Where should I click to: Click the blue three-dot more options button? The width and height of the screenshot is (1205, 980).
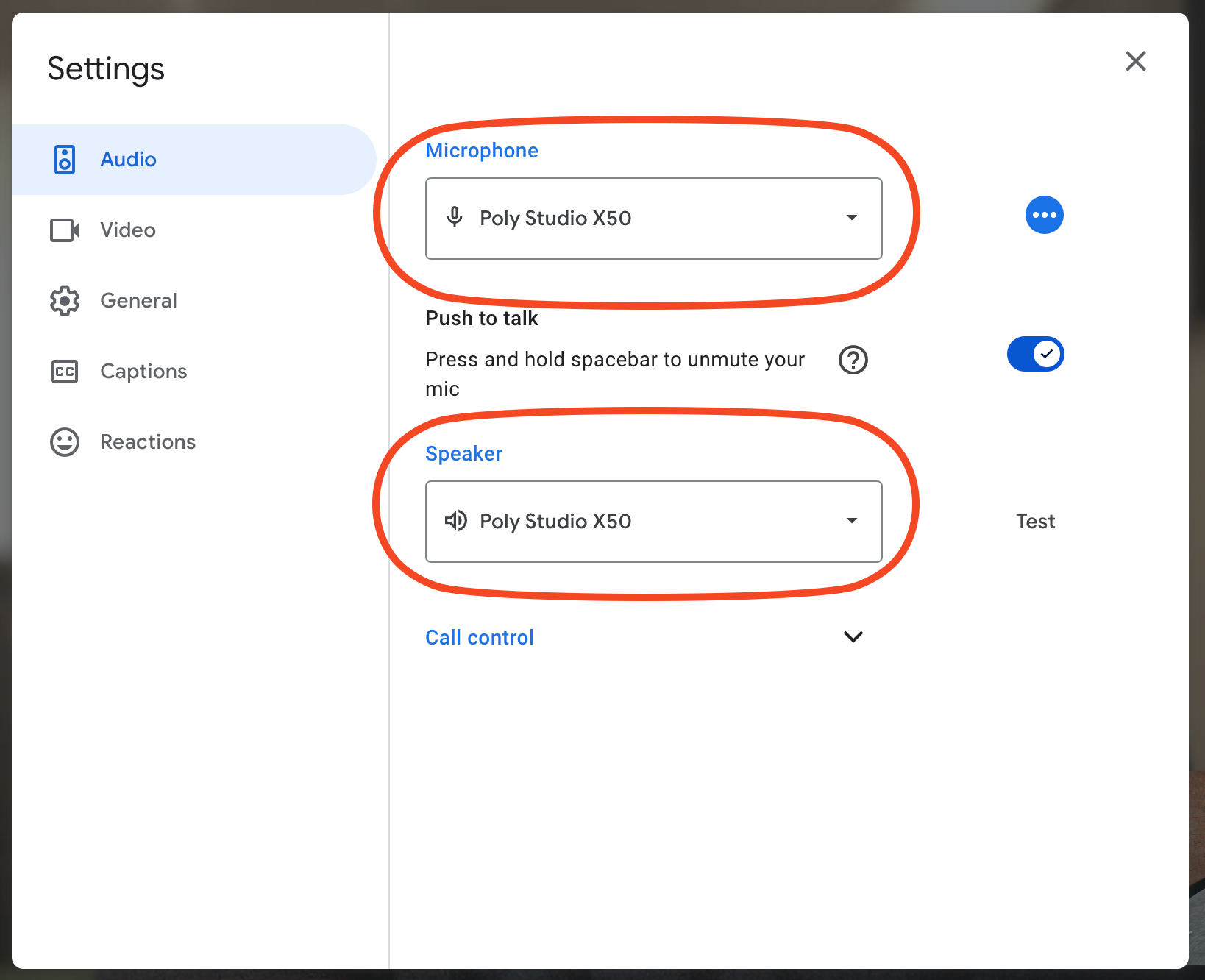pos(1044,215)
